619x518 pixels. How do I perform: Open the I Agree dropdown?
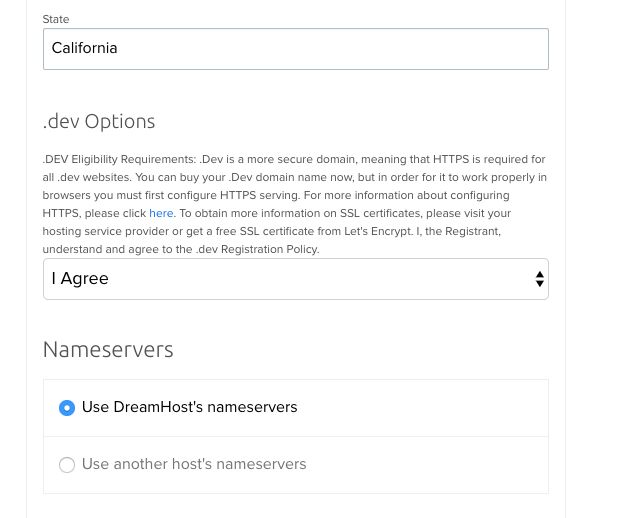coord(295,279)
